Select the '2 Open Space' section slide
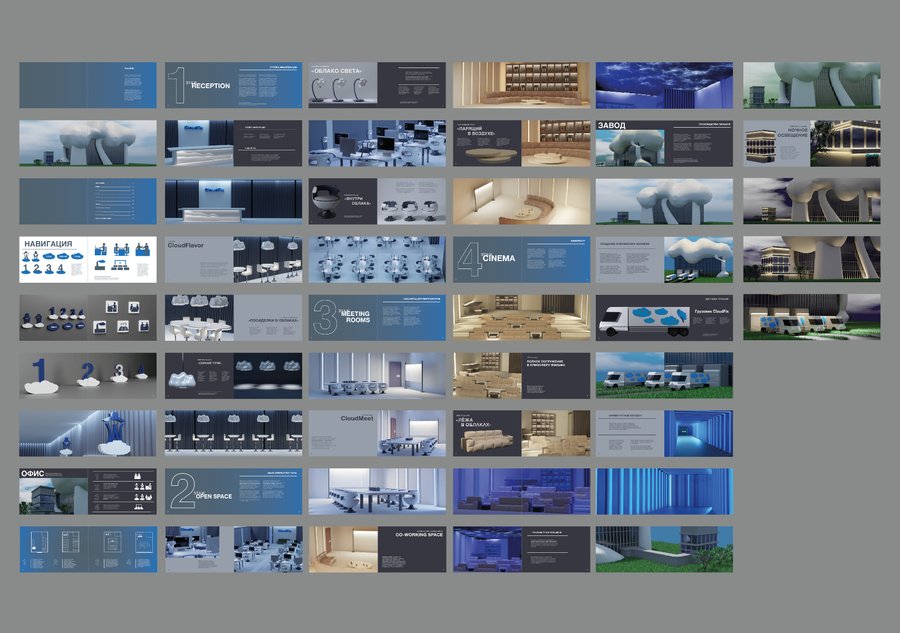Image resolution: width=900 pixels, height=633 pixels. tap(233, 491)
